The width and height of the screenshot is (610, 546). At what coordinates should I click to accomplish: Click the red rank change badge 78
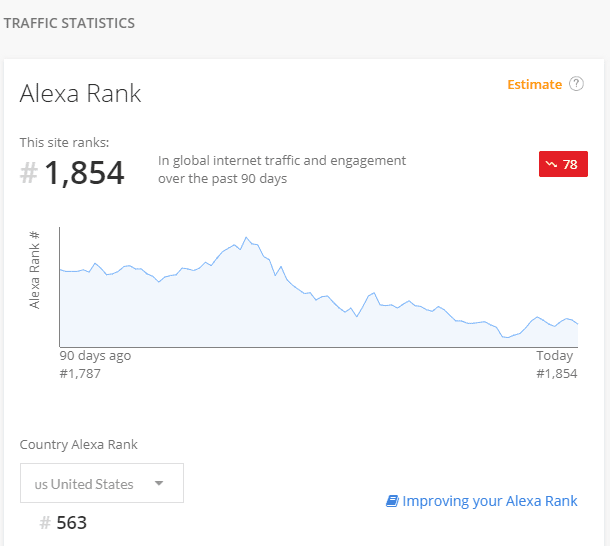[563, 164]
